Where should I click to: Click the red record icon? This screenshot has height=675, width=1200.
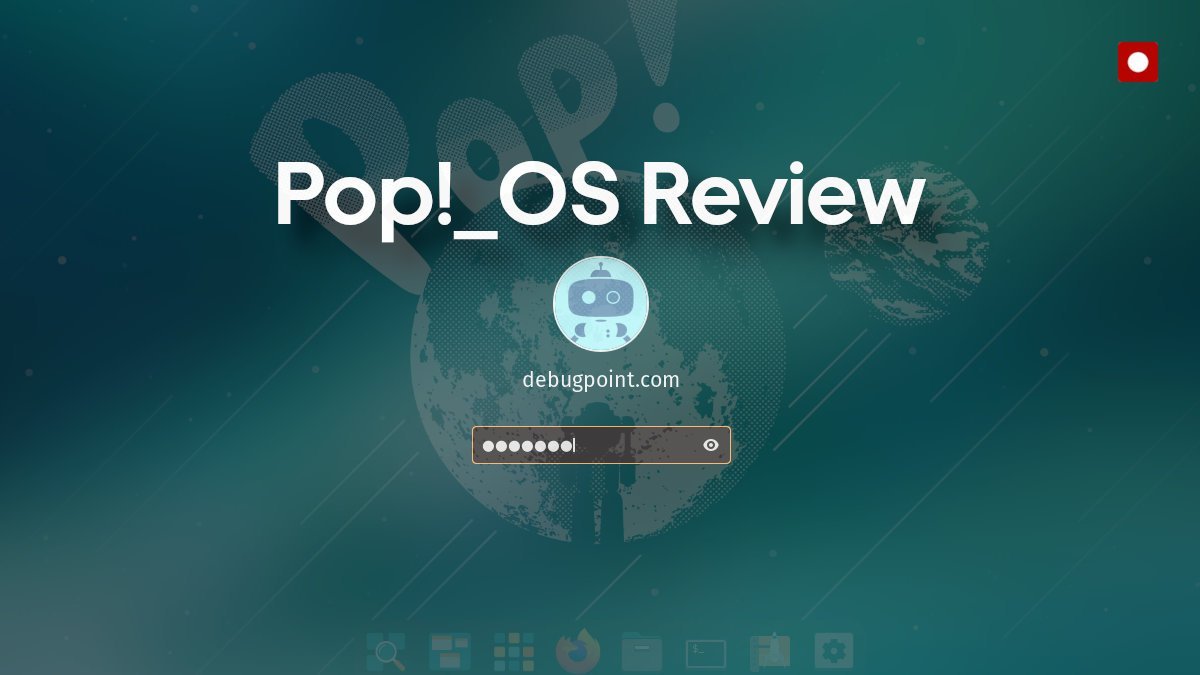click(1138, 62)
